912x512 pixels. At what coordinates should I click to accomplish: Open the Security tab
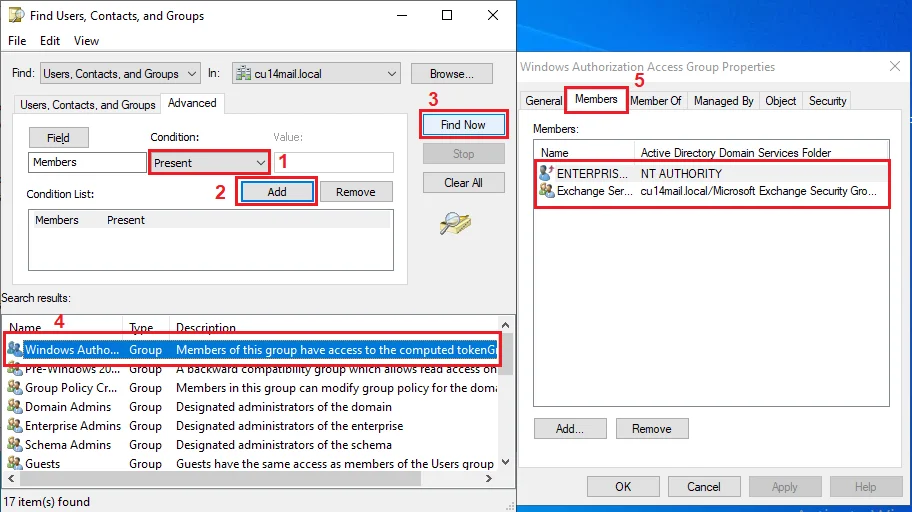click(x=828, y=101)
